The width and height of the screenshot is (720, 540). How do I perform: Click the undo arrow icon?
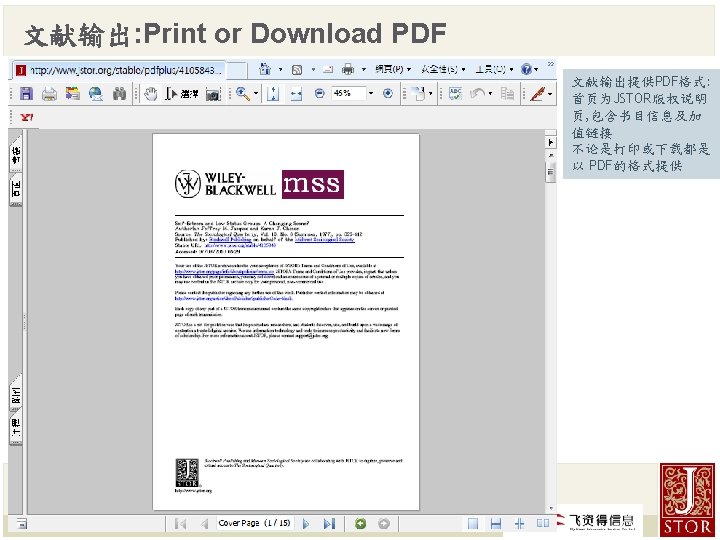click(x=478, y=94)
